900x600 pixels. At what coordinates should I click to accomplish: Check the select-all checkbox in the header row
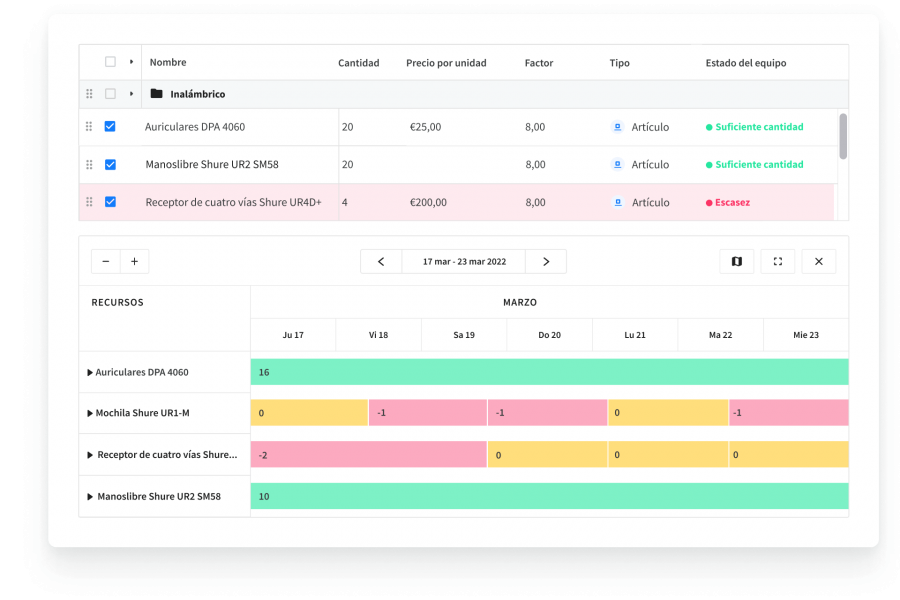[x=110, y=61]
